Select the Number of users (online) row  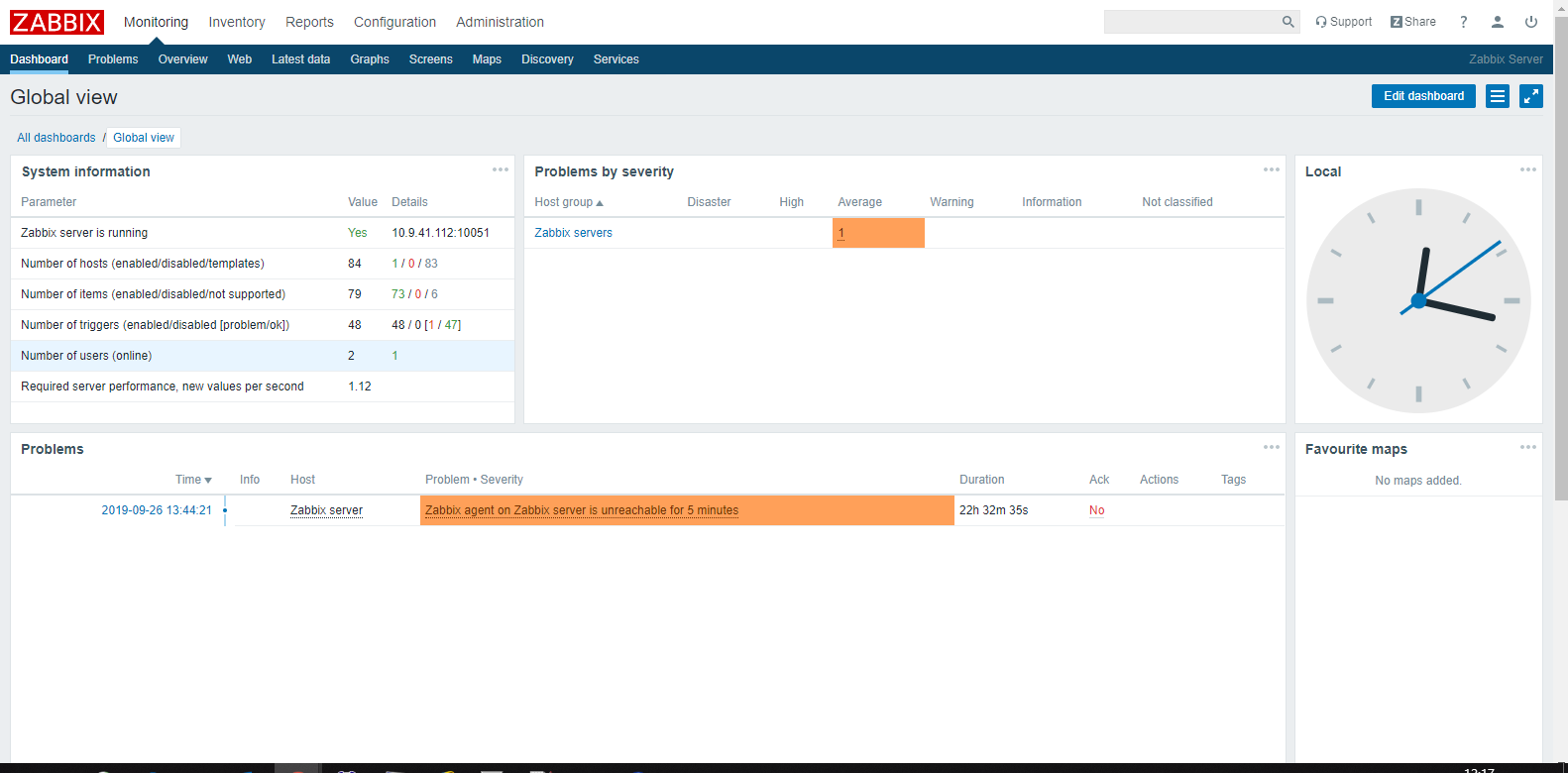(263, 356)
